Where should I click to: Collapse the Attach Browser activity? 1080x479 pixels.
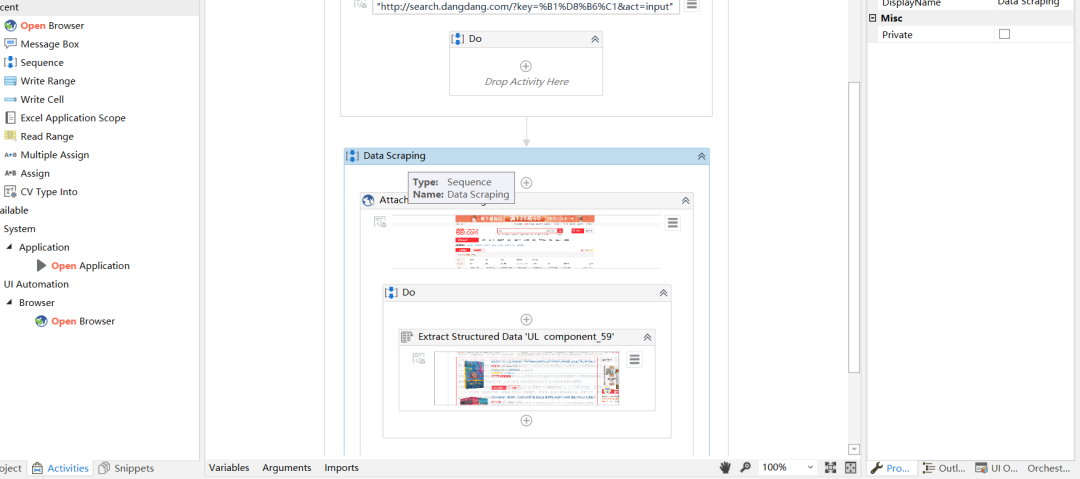pos(685,201)
